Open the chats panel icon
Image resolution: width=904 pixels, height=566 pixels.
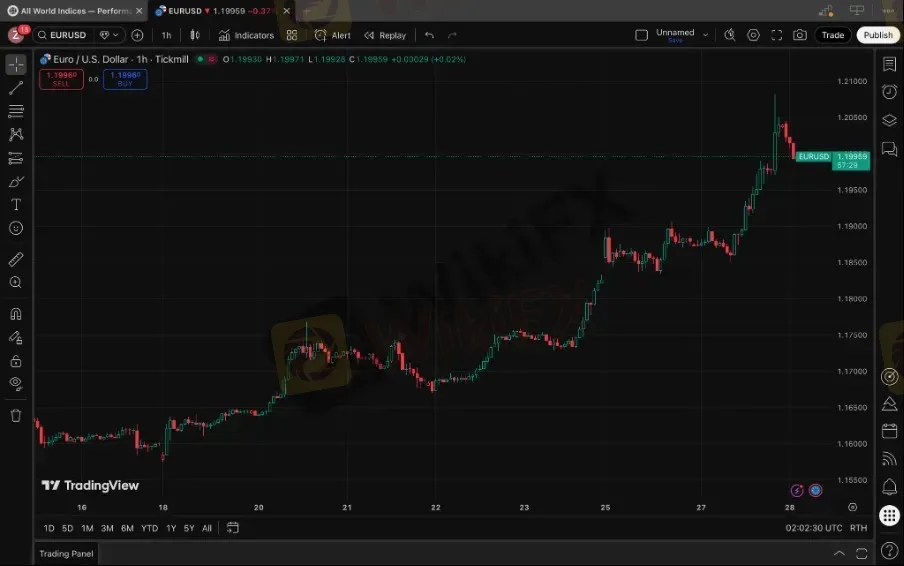(890, 149)
